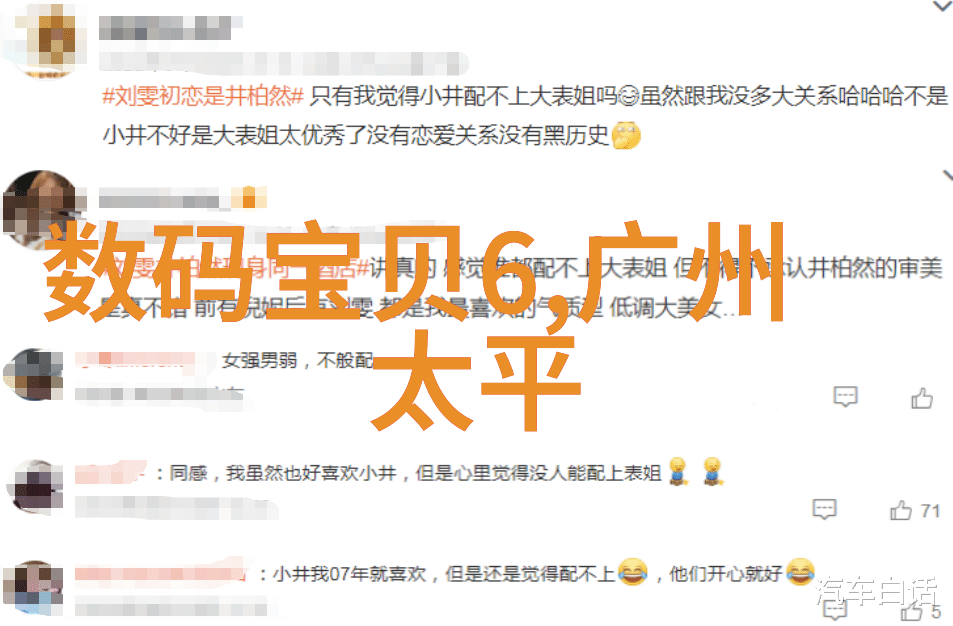
Task: Open avatar of the 女强男弱 commenter
Action: (33, 374)
